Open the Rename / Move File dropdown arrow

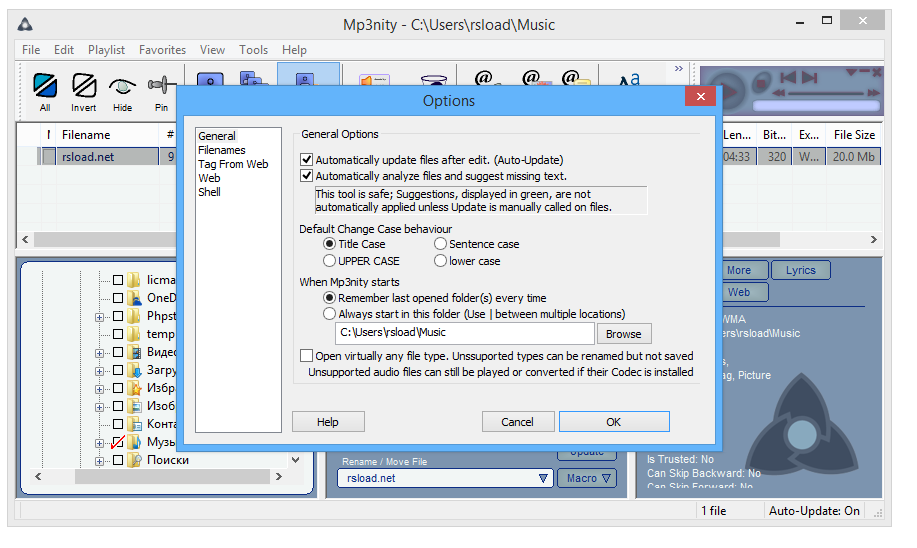[543, 478]
